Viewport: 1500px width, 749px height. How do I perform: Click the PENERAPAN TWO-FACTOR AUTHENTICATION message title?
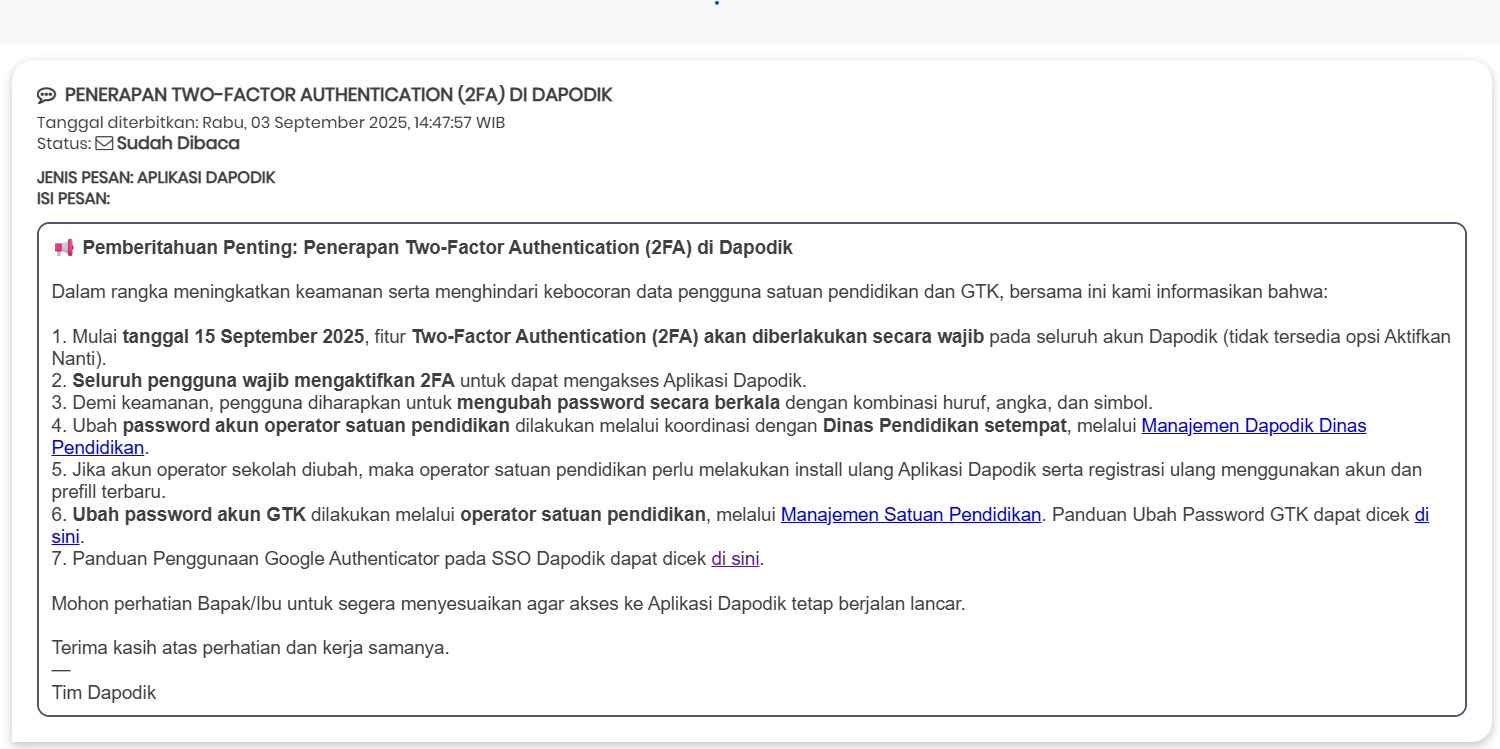(338, 95)
